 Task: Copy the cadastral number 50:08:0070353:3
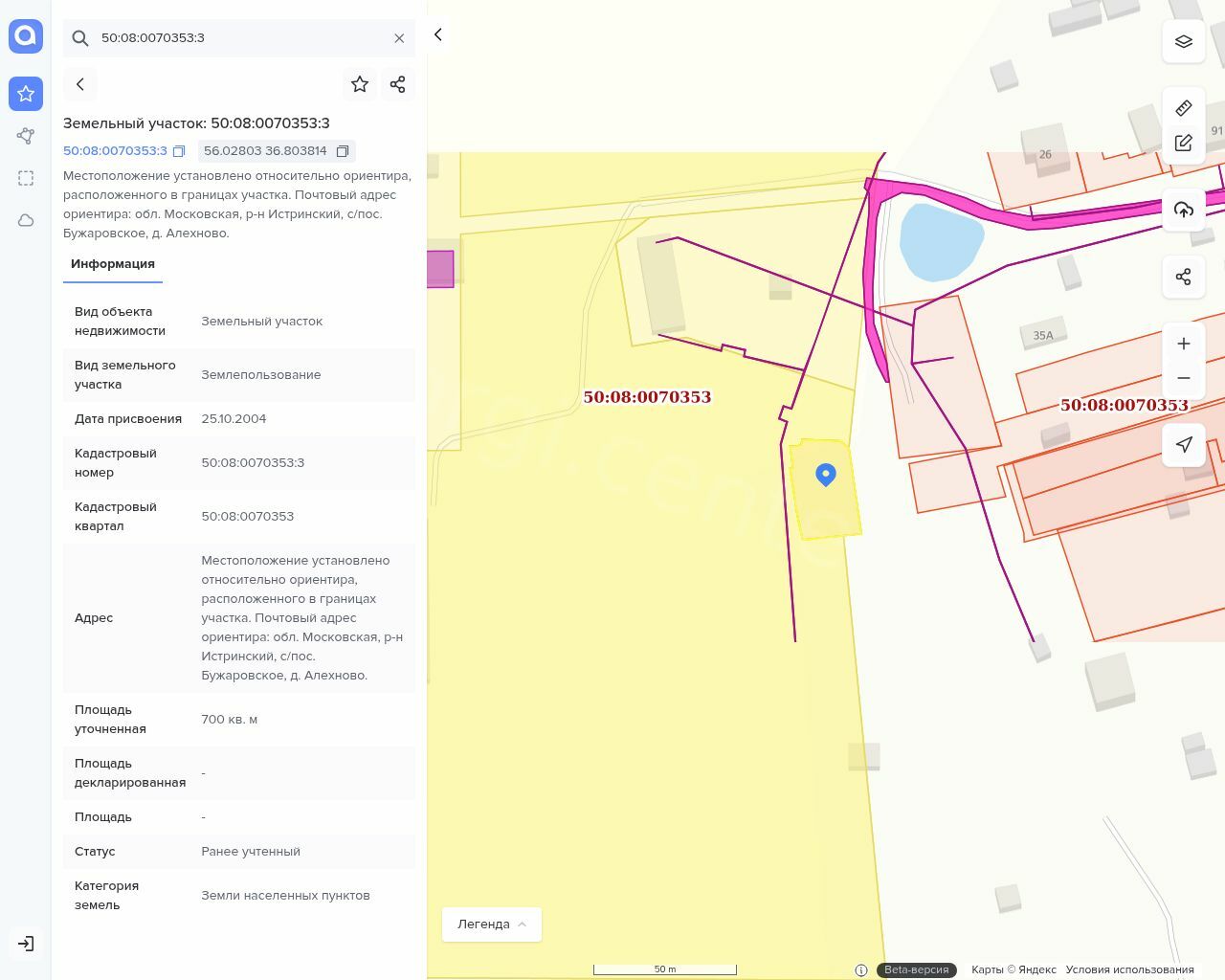[179, 151]
